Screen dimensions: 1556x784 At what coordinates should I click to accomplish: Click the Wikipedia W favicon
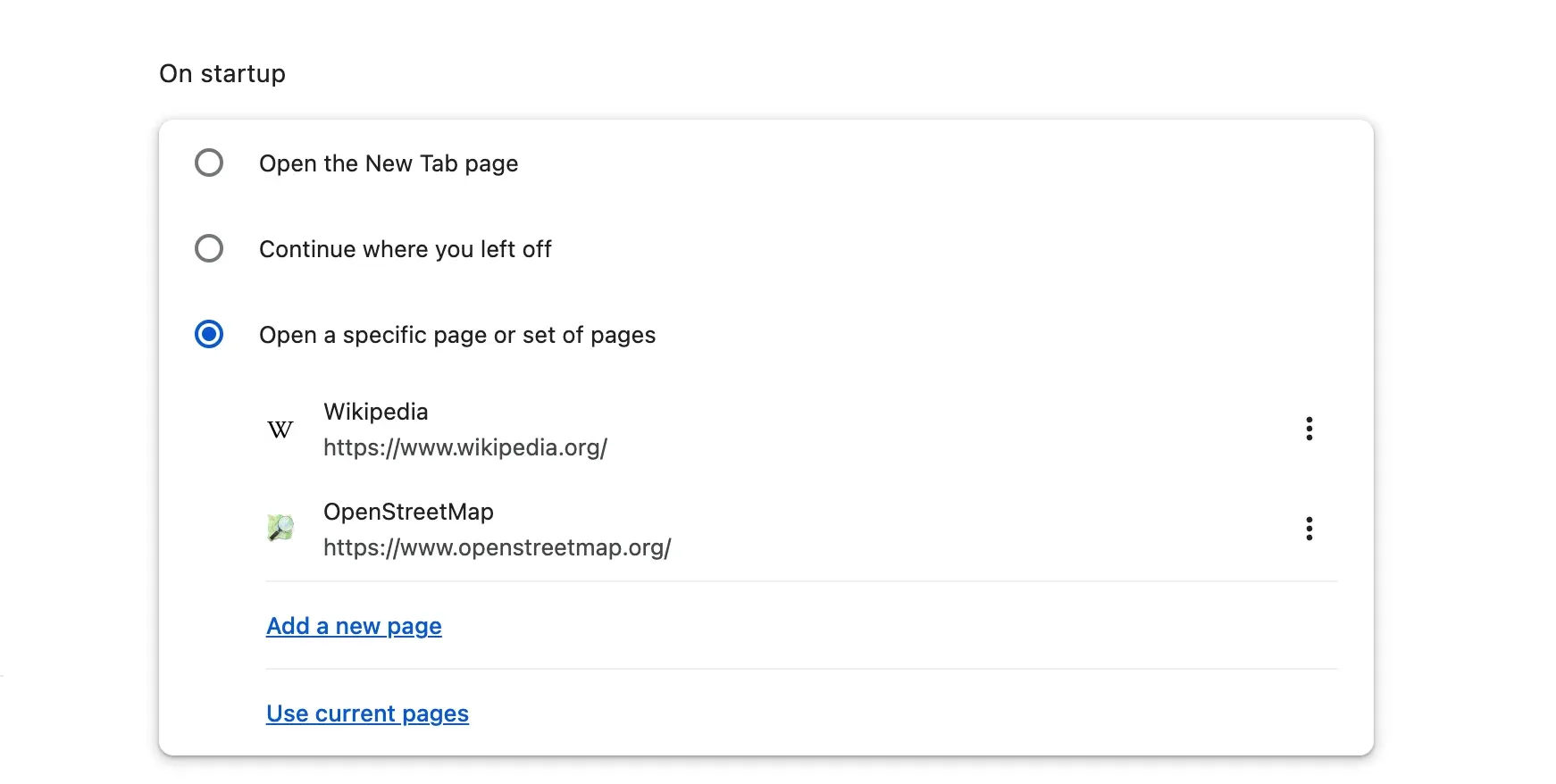point(280,430)
